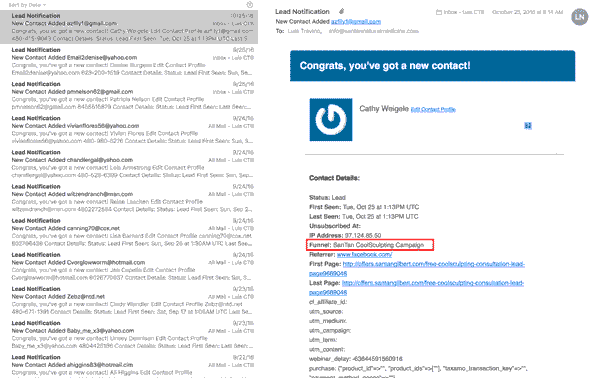
Task: Select the Cvorglowworm@hotmail.com lead notification
Action: [x=129, y=266]
